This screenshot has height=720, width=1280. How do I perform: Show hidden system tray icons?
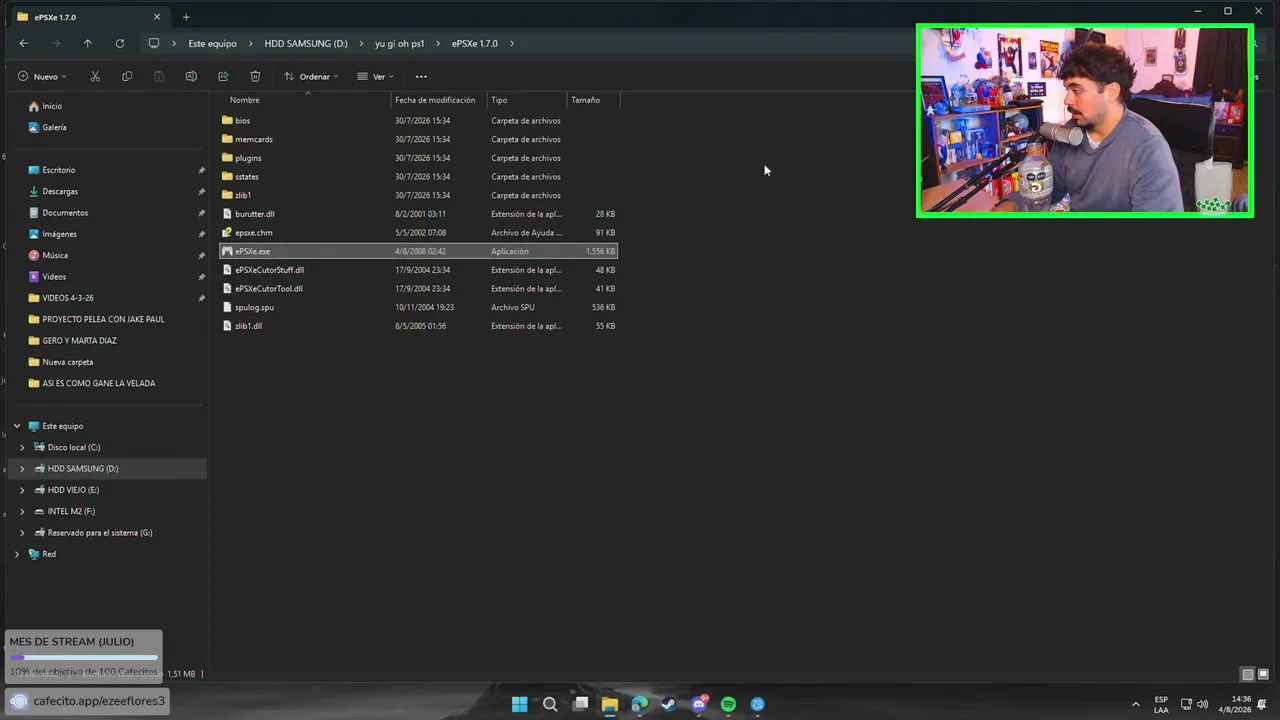[x=1135, y=704]
